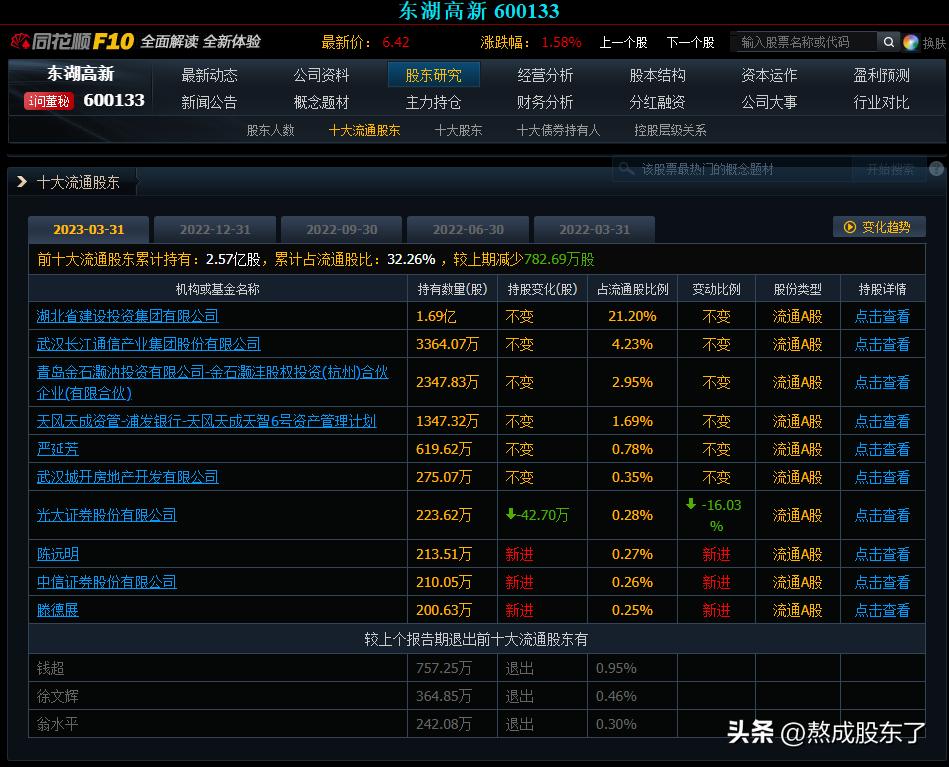Click the 下一个股 button
949x767 pixels.
693,42
